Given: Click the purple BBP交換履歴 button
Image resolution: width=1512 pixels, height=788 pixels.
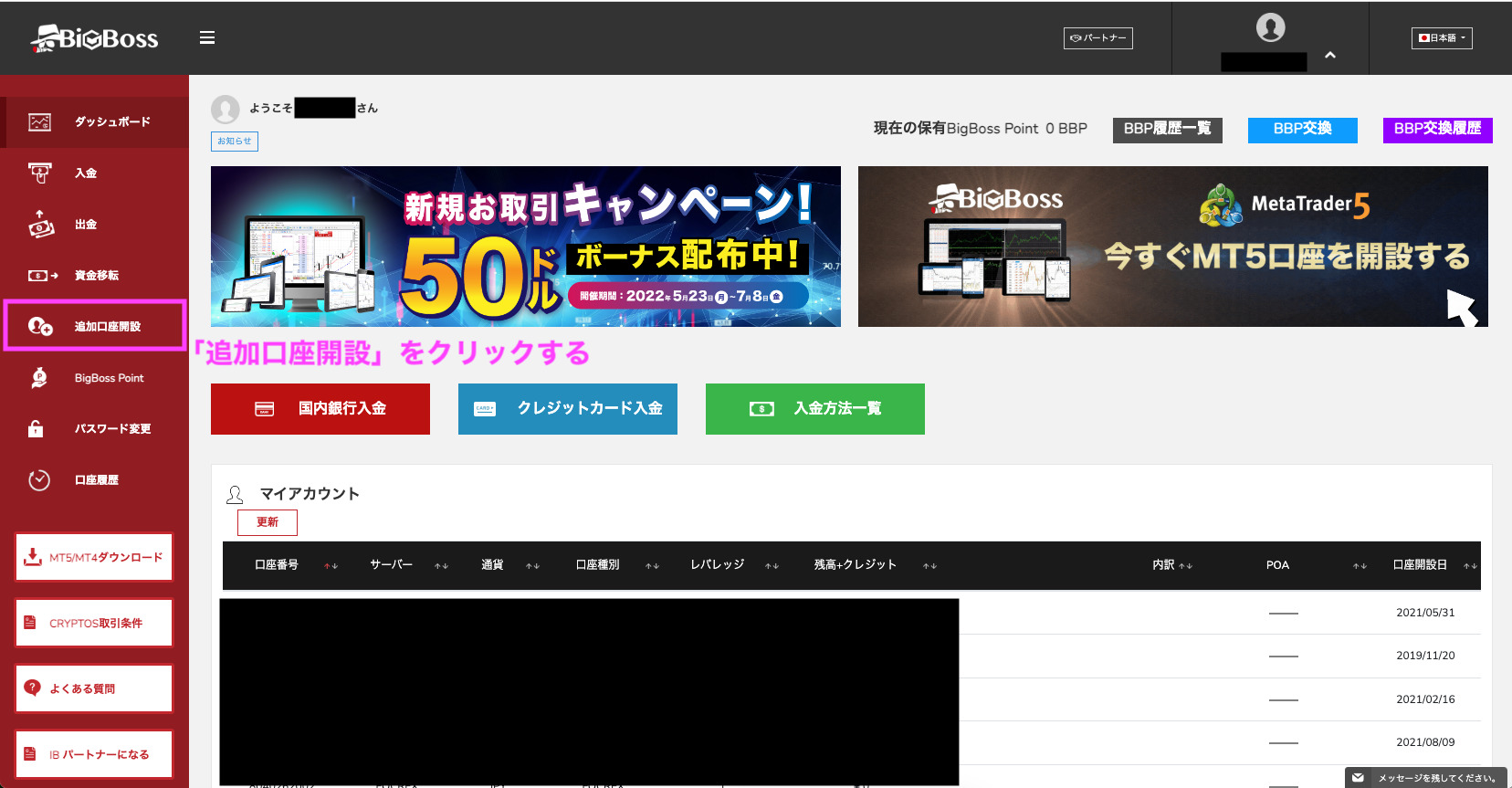Looking at the screenshot, I should [x=1438, y=130].
